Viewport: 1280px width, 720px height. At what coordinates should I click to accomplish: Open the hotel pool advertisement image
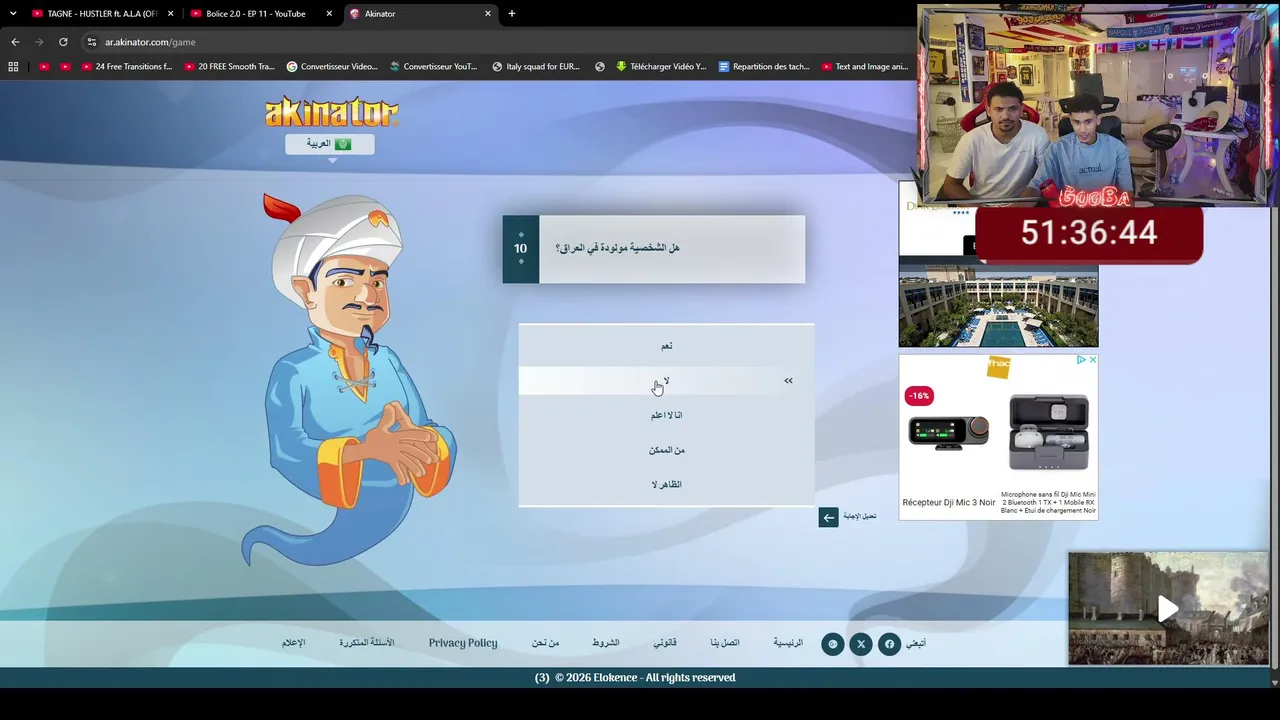tap(998, 306)
